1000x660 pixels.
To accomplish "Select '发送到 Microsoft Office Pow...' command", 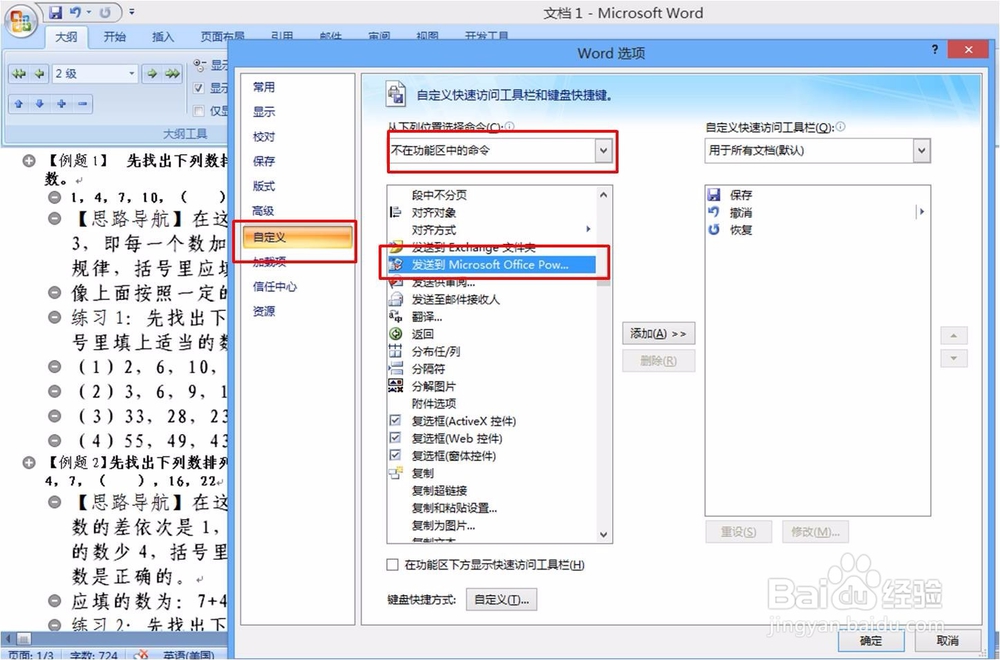I will pyautogui.click(x=491, y=264).
